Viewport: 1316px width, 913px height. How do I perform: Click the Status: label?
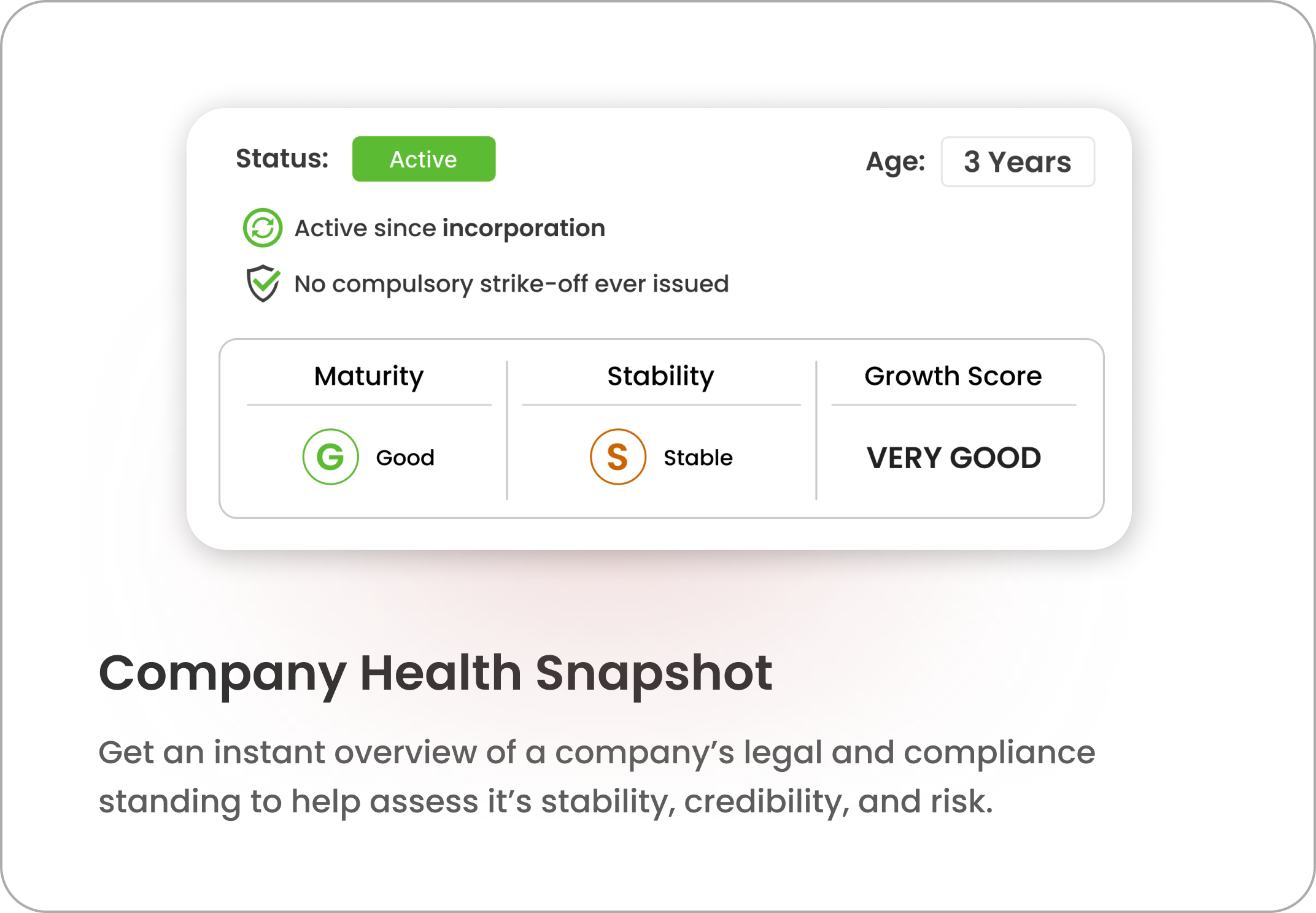point(282,159)
